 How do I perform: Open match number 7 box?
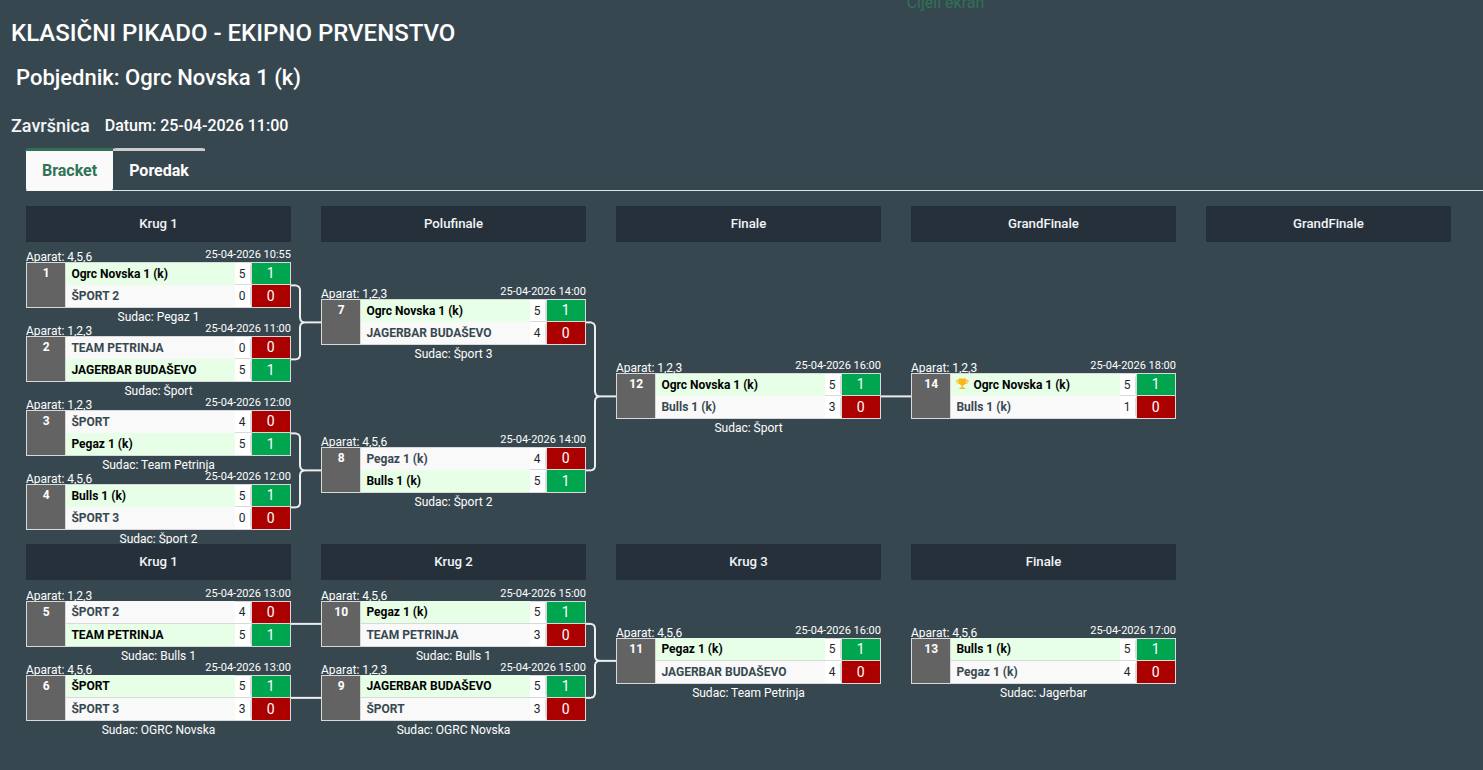(341, 321)
